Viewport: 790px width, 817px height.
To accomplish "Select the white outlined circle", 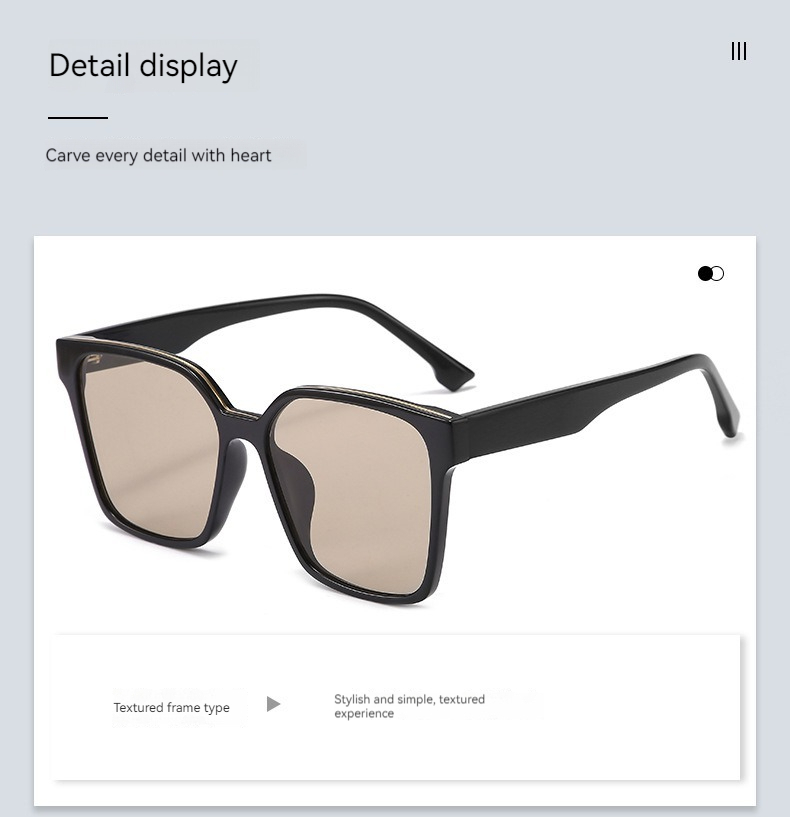I will coord(718,274).
